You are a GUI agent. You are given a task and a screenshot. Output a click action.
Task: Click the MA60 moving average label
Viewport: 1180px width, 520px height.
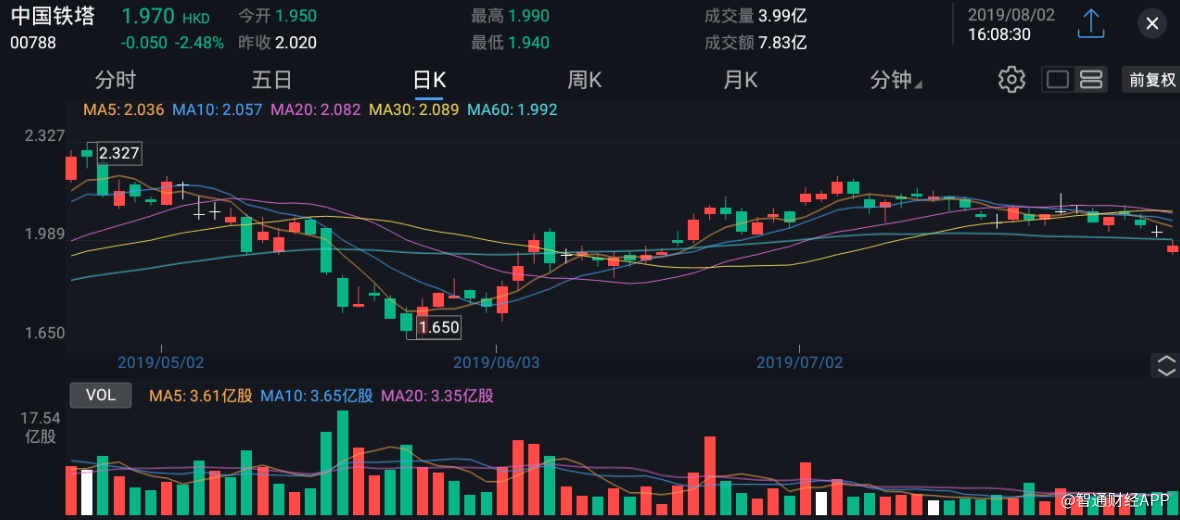pos(512,110)
